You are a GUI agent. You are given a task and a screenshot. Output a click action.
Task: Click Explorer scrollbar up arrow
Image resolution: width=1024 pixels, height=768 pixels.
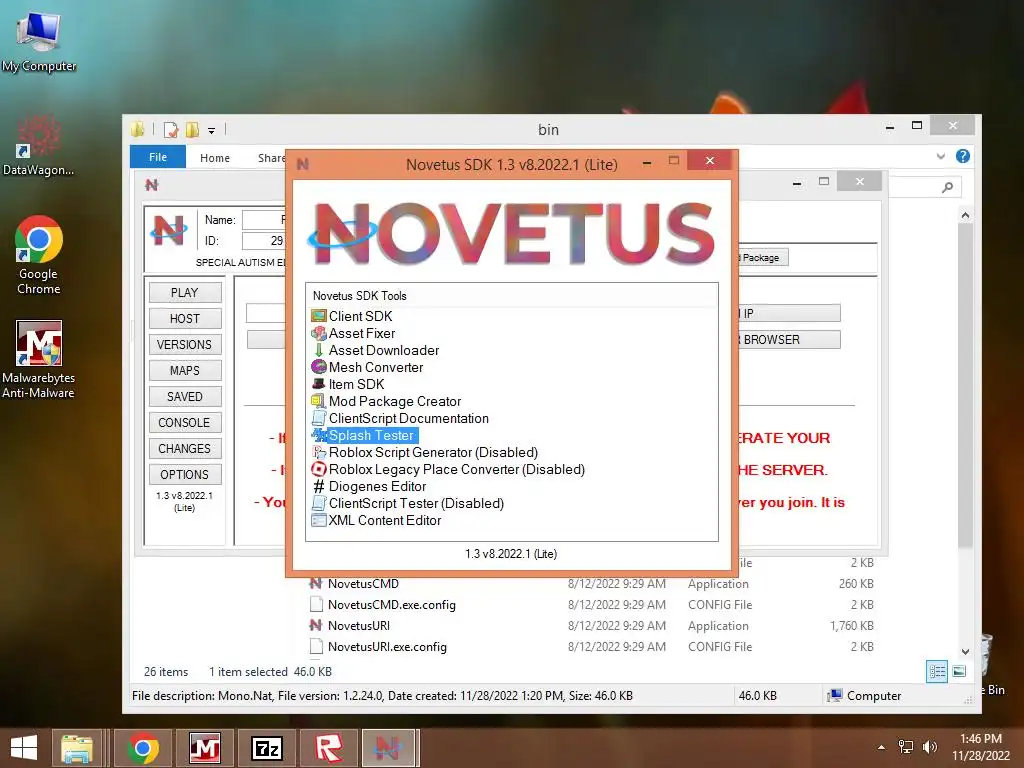click(965, 215)
